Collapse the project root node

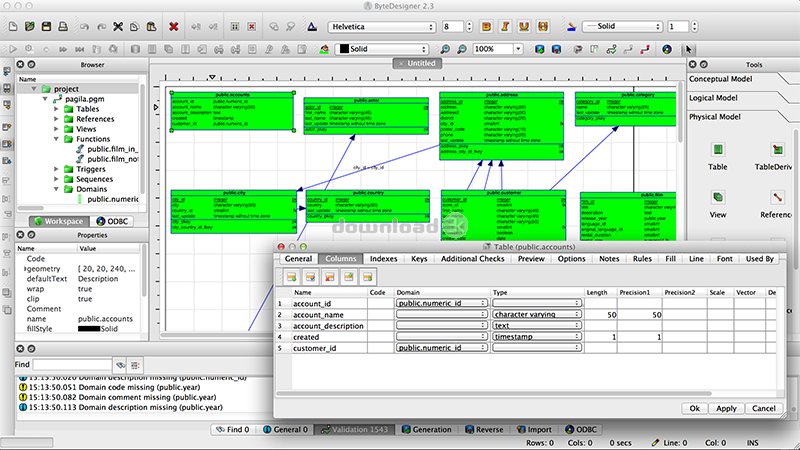[x=34, y=89]
